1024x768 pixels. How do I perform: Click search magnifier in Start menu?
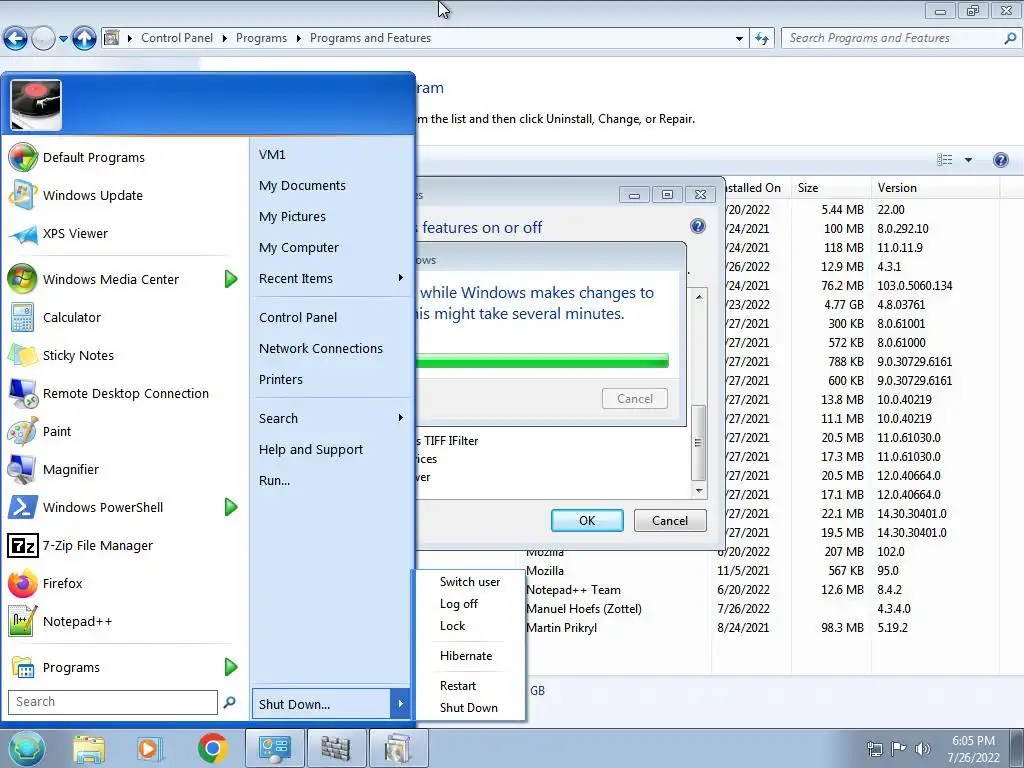[x=229, y=702]
